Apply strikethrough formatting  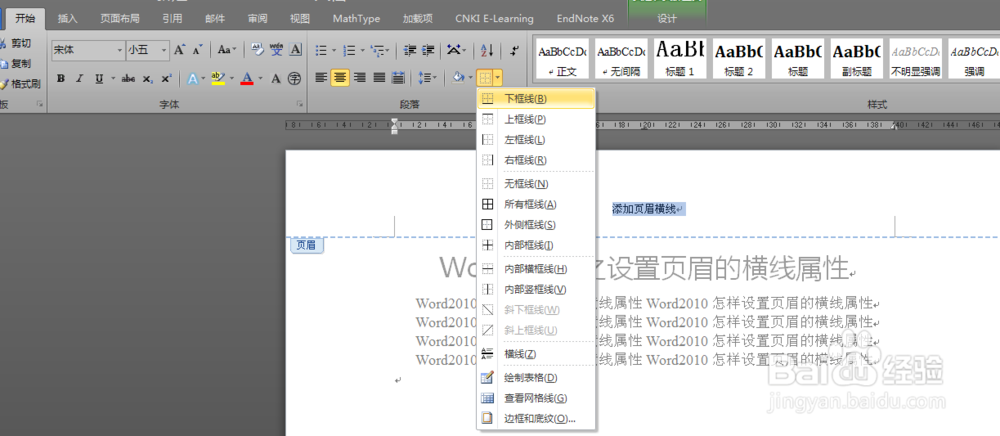[x=128, y=79]
